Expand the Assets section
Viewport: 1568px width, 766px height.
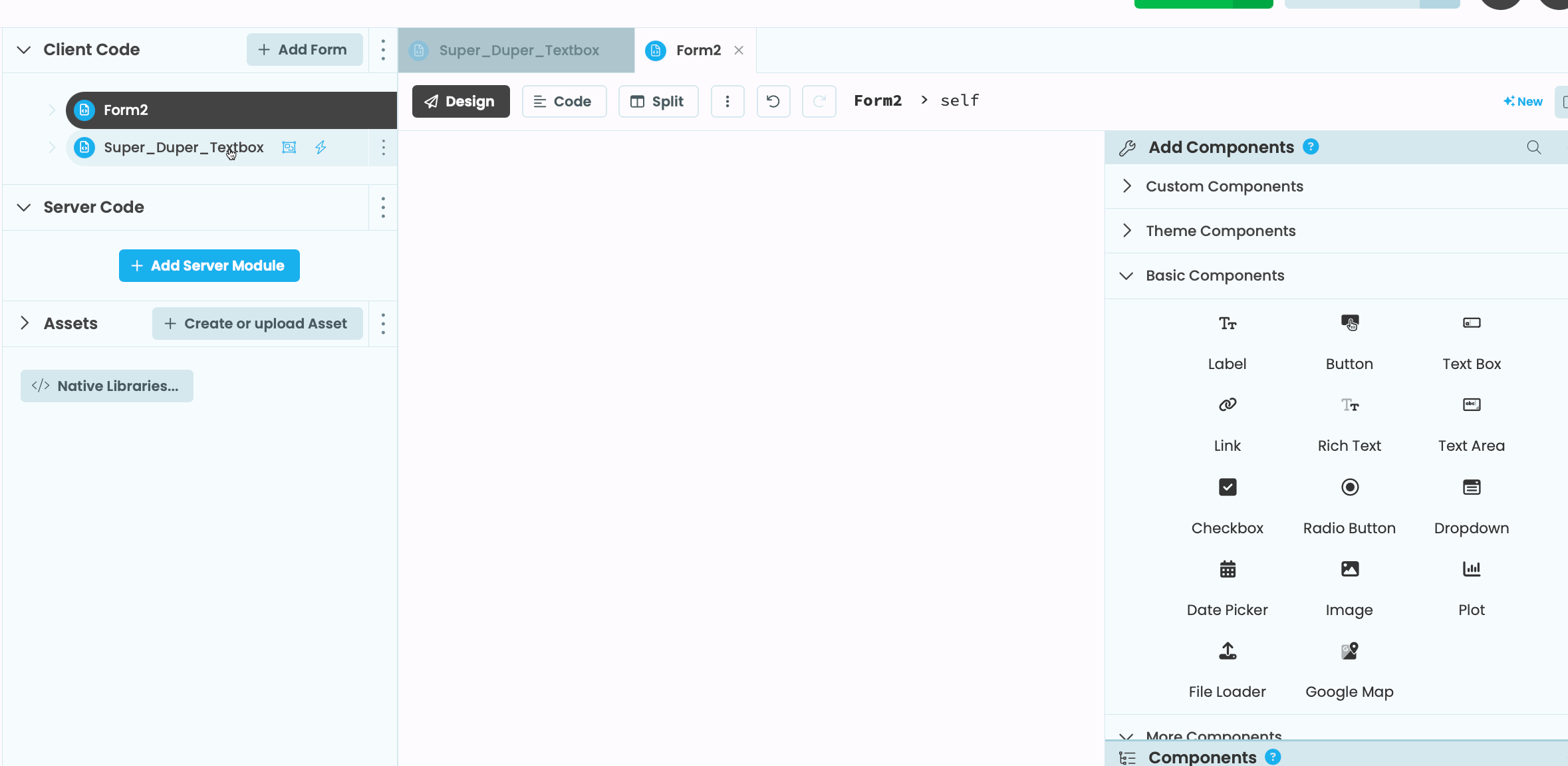(x=25, y=323)
